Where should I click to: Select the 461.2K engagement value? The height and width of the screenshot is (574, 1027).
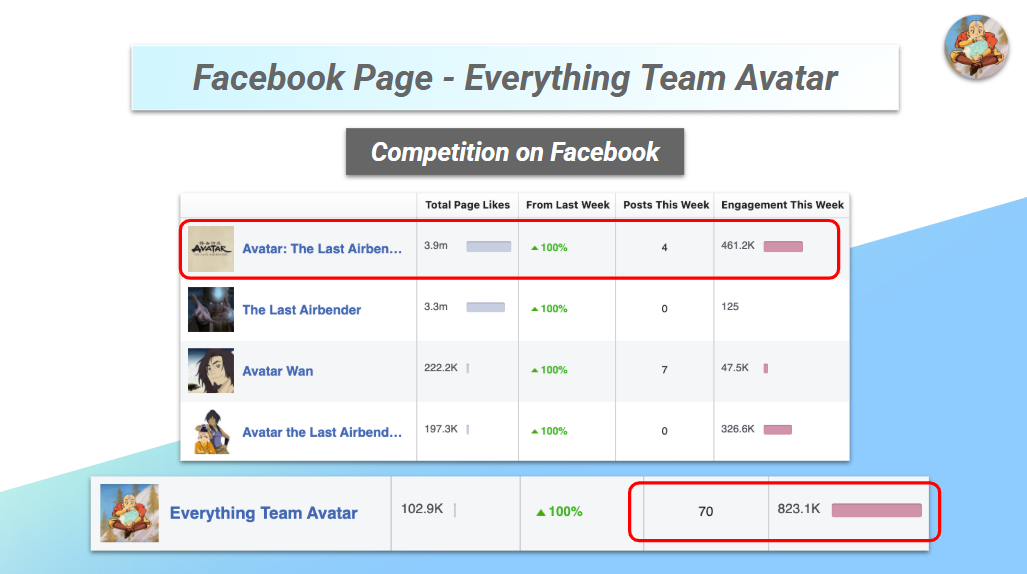pos(738,246)
